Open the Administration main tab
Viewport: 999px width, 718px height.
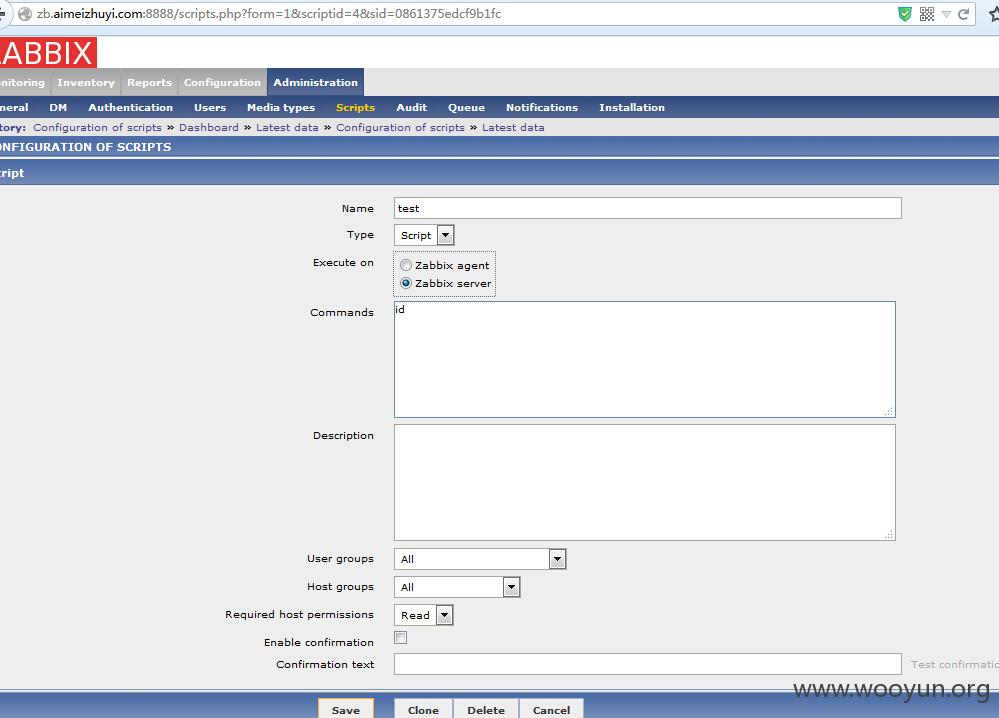pos(315,82)
